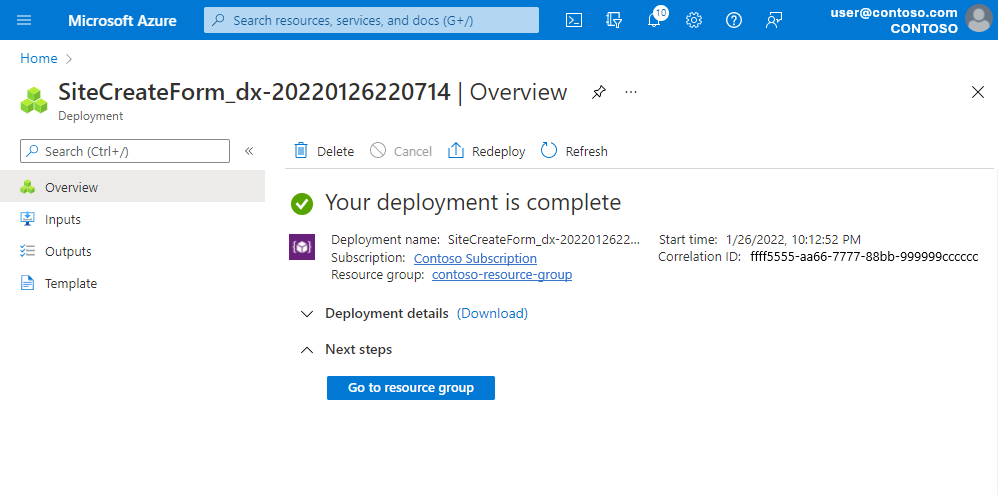Open Outputs in the left menu
Viewport: 998px width, 495px height.
[132, 251]
